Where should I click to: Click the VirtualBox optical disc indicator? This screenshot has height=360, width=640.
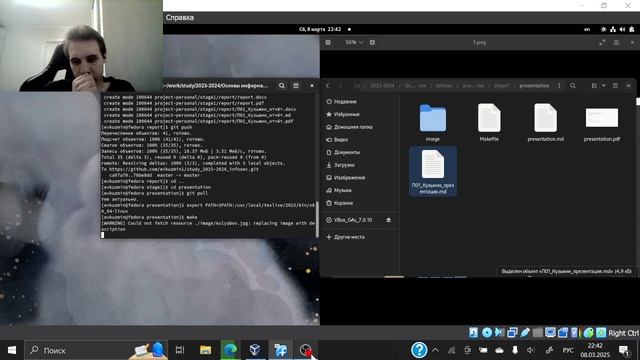[x=487, y=333]
